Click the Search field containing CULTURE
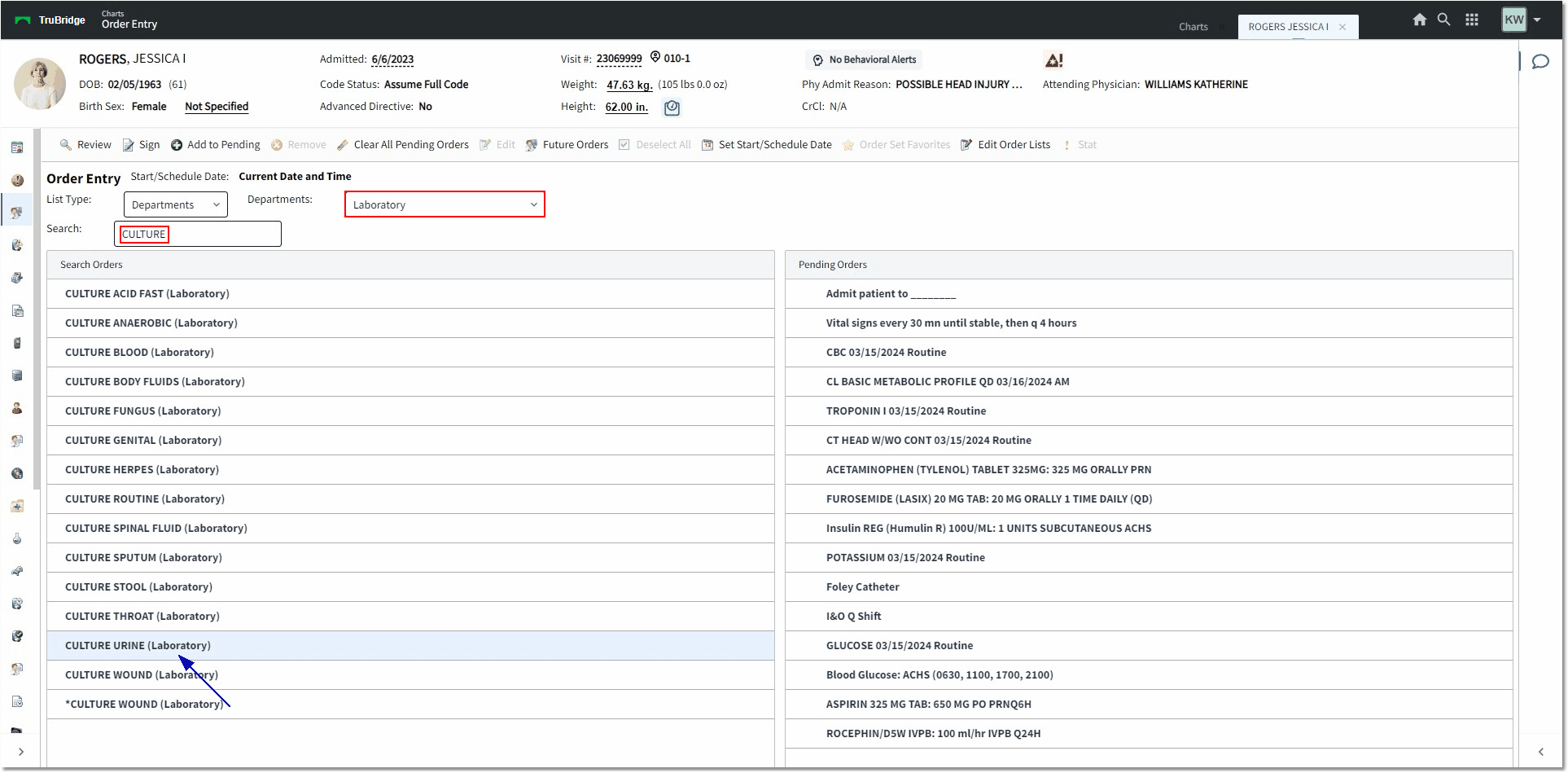 [x=198, y=234]
